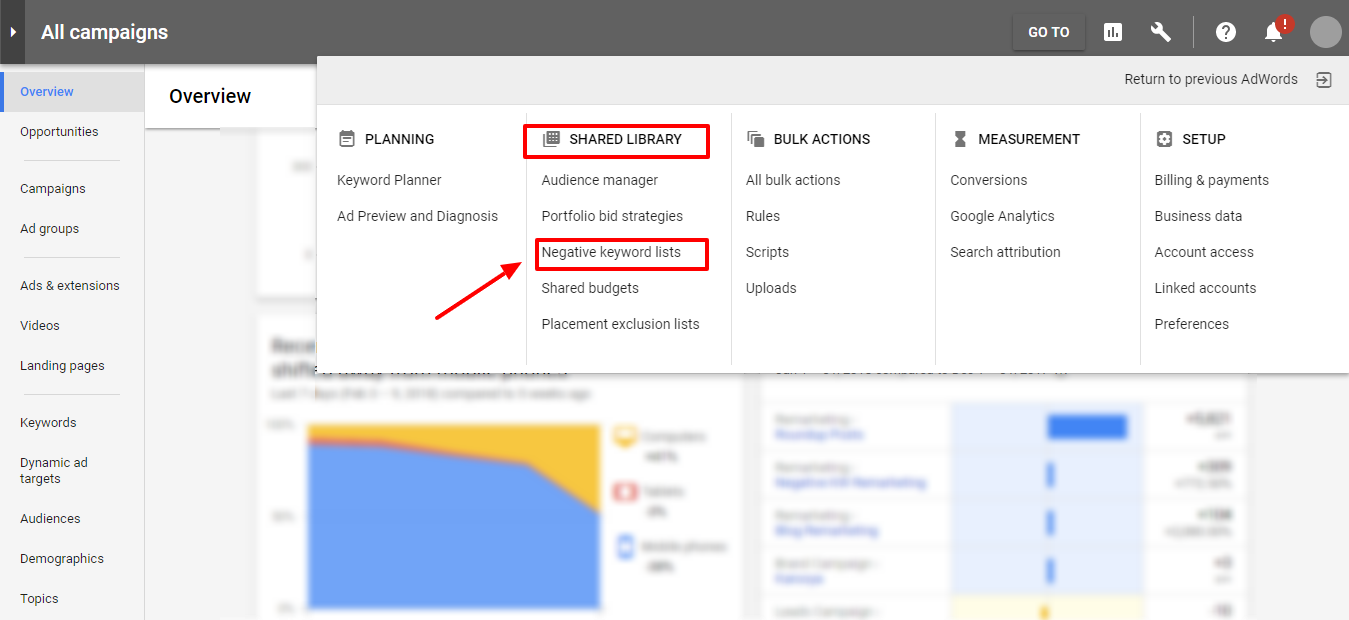Image resolution: width=1349 pixels, height=620 pixels.
Task: Click the All campaigns title
Action: tap(104, 32)
